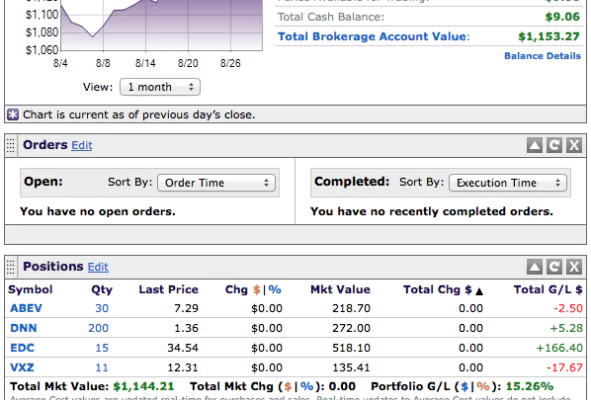This screenshot has height=400, width=591.
Task: Click the Edit link beside Positions
Action: pyautogui.click(x=98, y=267)
